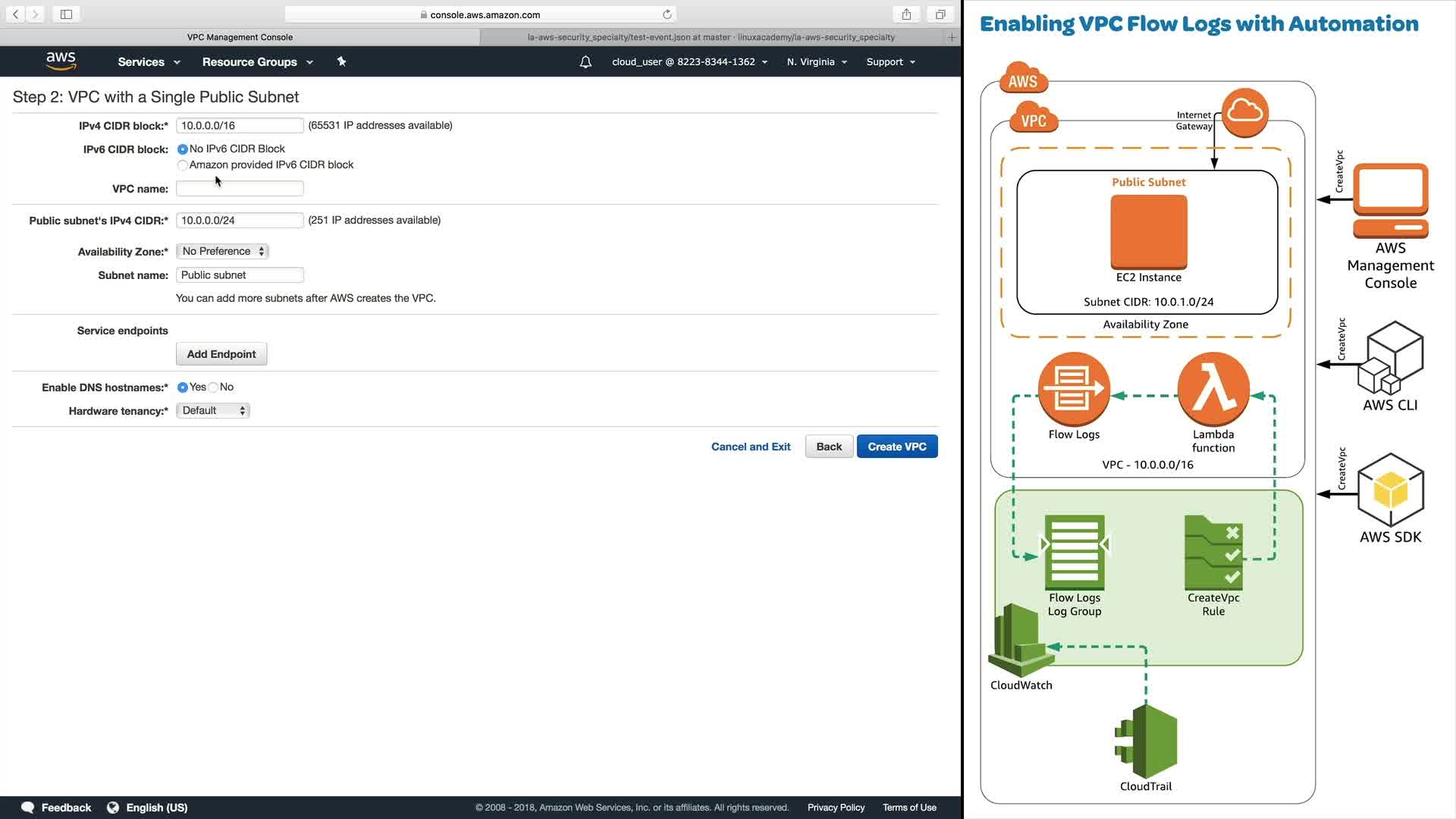The image size is (1456, 819).
Task: Open the Hardware tenancy dropdown
Action: 212,410
